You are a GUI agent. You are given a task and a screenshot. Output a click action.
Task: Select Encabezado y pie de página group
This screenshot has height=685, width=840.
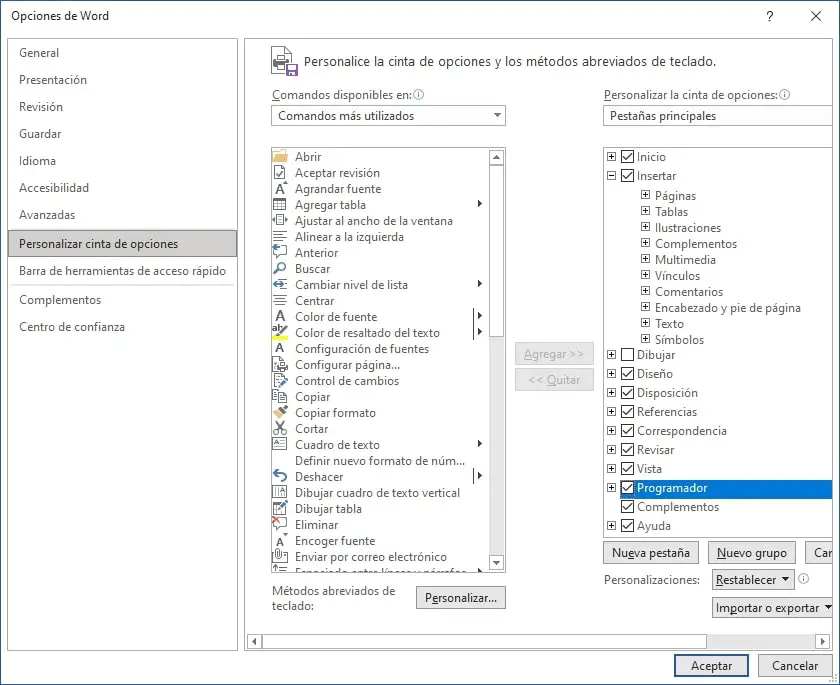(x=728, y=308)
